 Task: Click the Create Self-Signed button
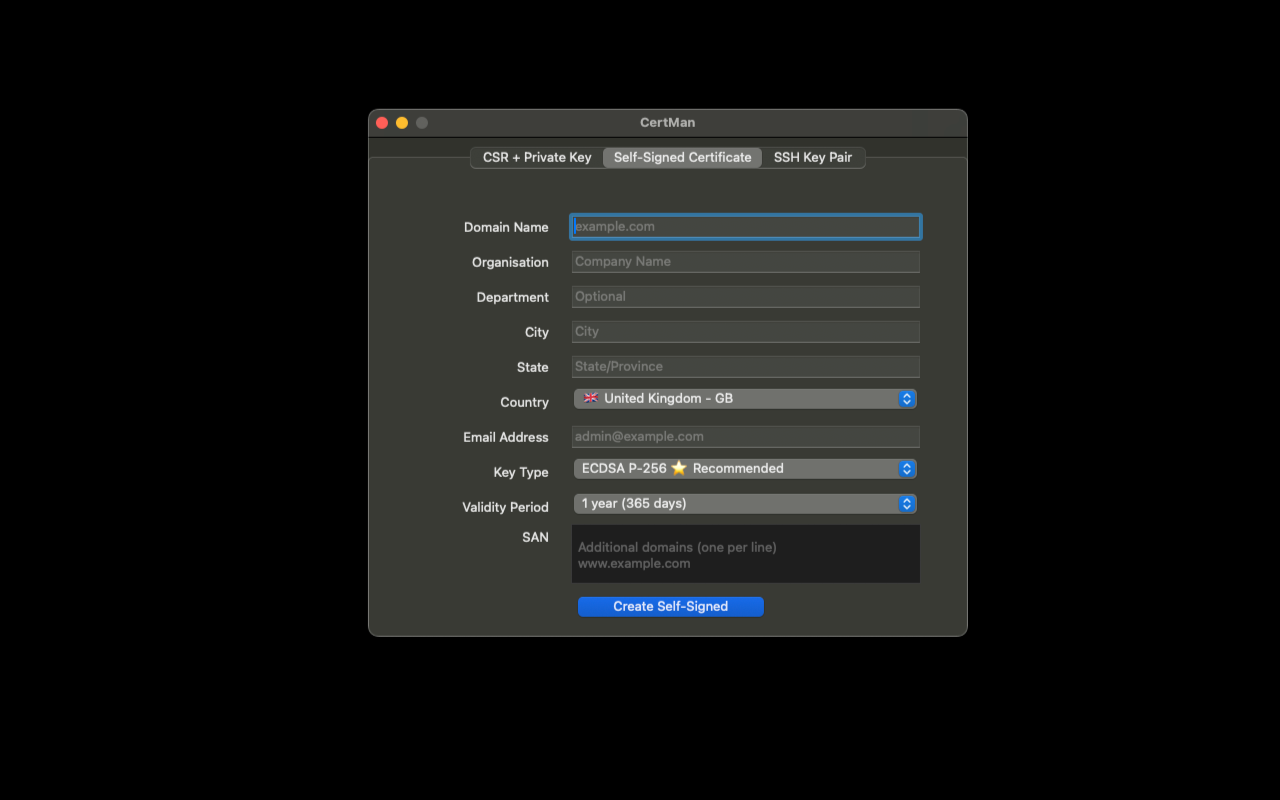tap(670, 606)
